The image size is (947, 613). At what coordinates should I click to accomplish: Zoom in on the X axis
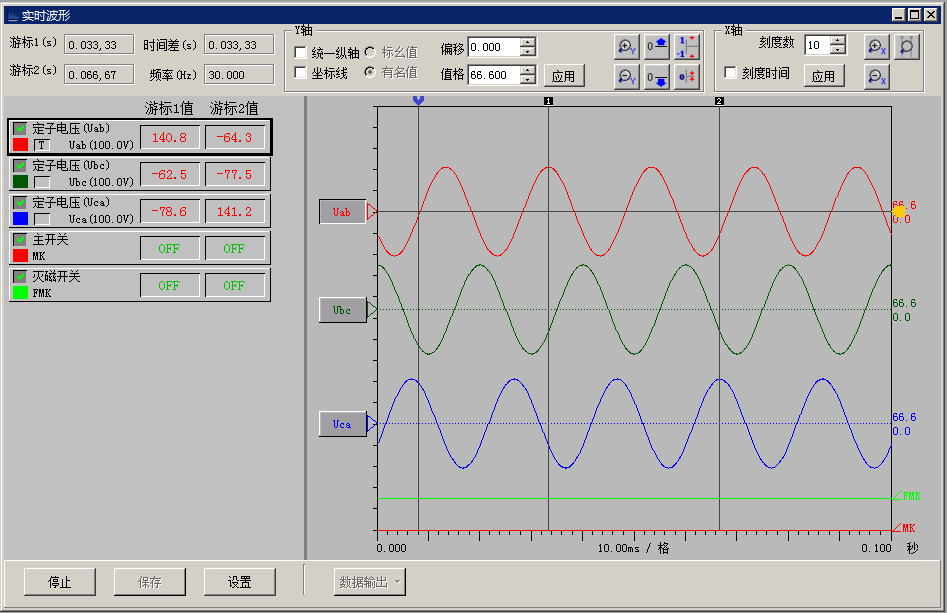pyautogui.click(x=876, y=47)
